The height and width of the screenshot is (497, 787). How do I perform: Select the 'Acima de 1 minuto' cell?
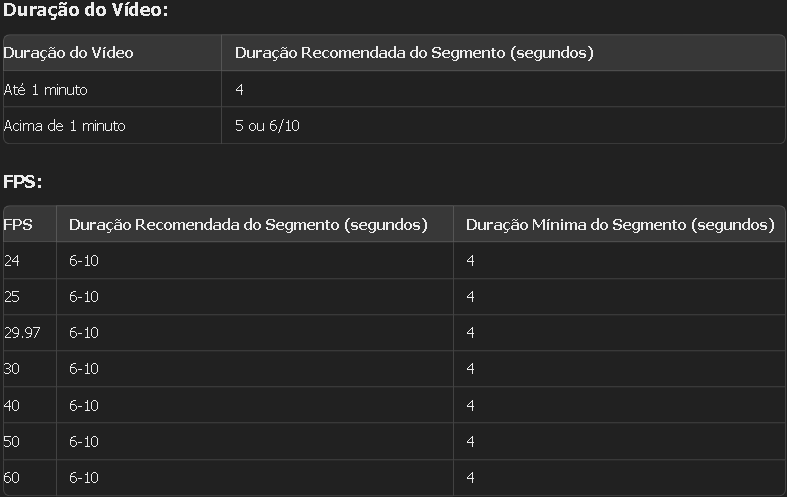click(65, 126)
